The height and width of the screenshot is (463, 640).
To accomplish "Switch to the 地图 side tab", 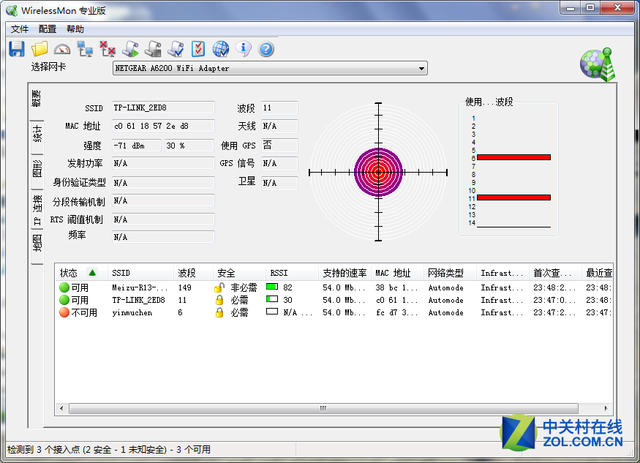I will click(x=37, y=243).
